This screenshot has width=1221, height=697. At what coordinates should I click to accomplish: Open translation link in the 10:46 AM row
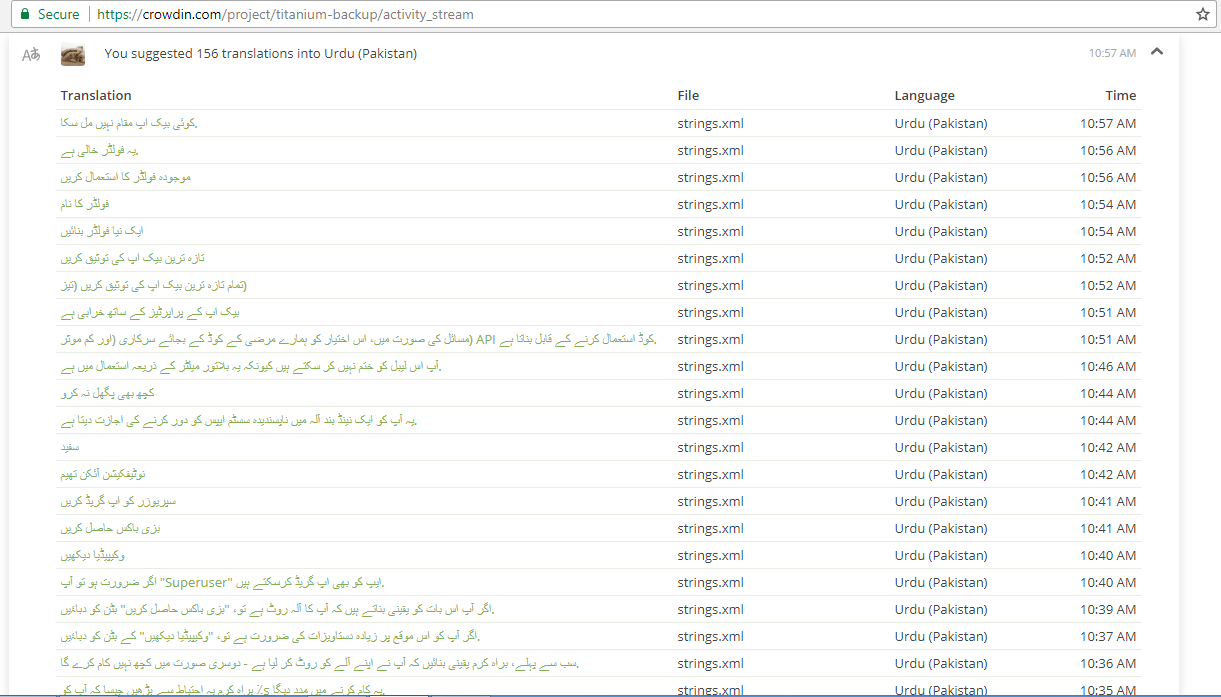[x=251, y=366]
